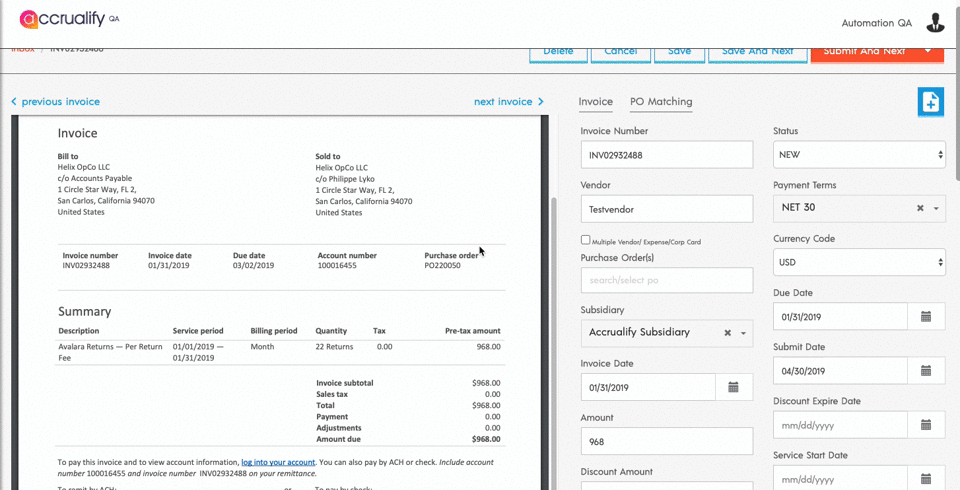Click PO220050 in the invoice document
This screenshot has width=960, height=490.
click(442, 266)
